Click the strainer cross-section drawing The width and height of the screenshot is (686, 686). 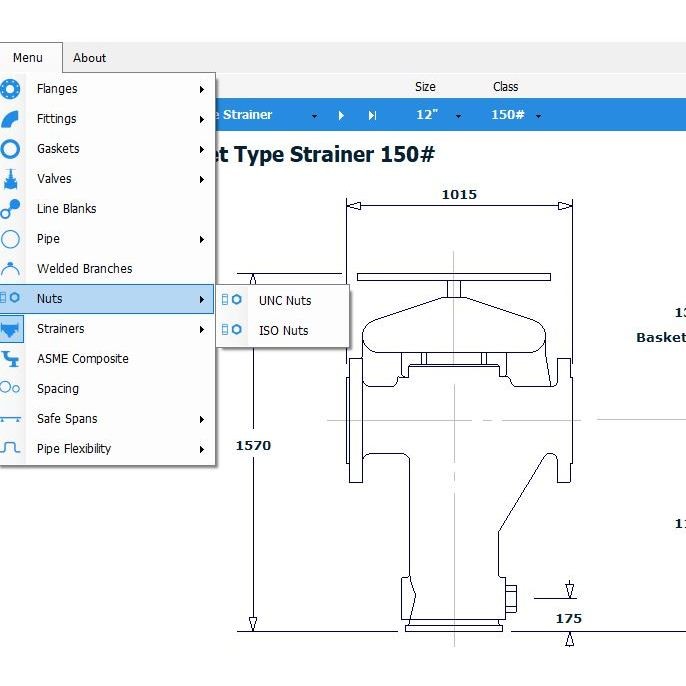click(459, 451)
